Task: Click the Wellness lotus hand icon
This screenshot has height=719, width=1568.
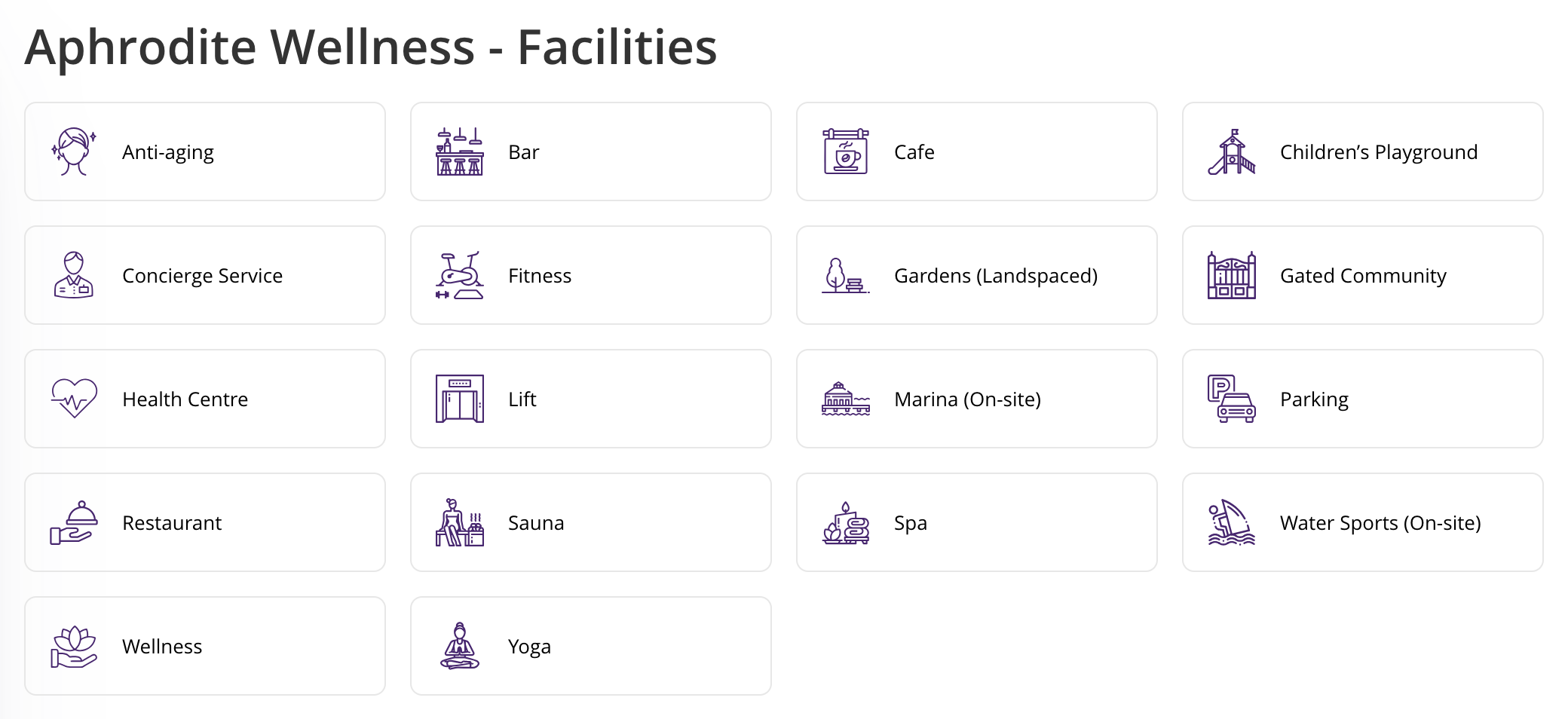Action: (x=74, y=646)
